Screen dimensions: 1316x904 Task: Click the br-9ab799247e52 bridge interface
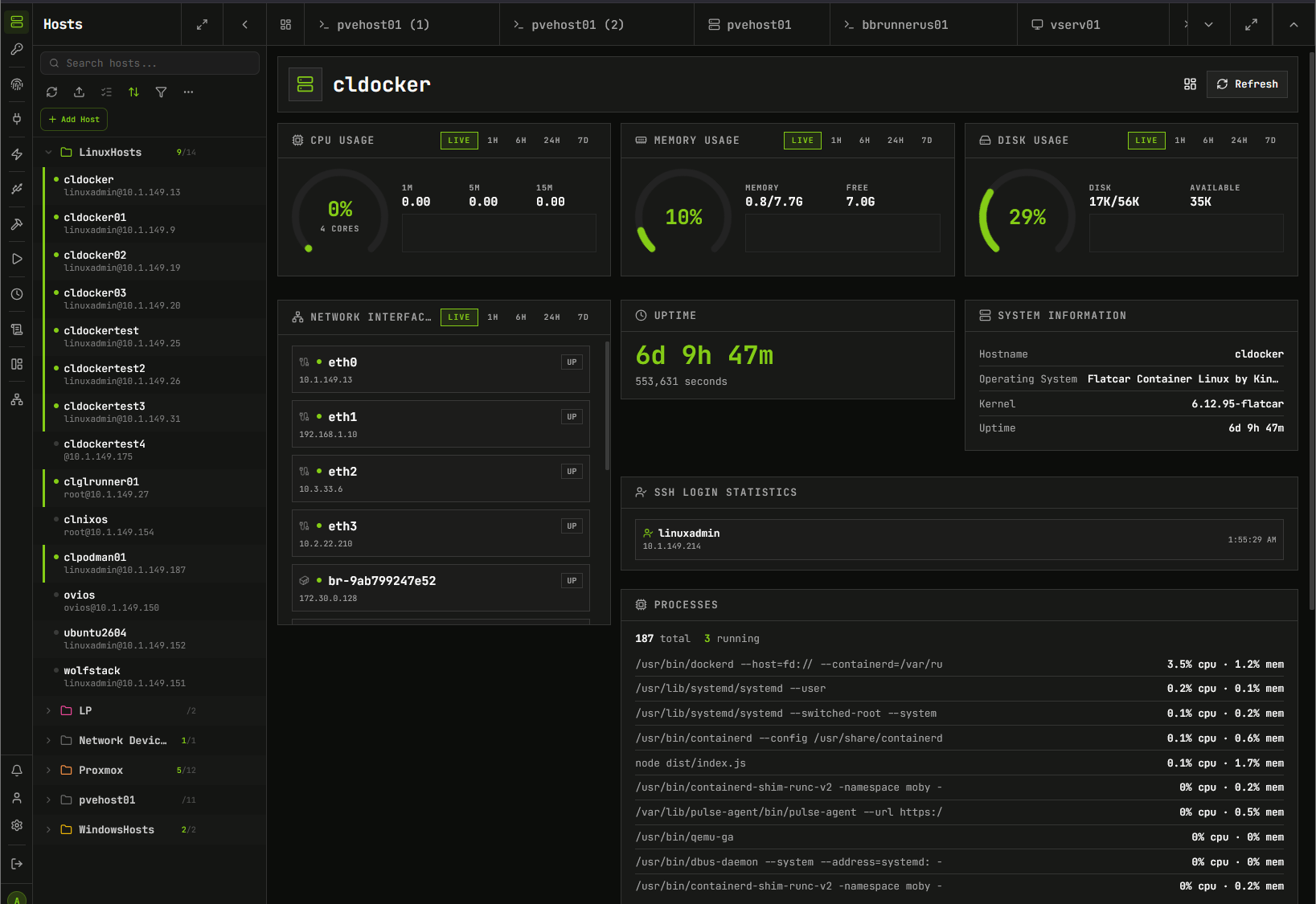click(x=441, y=588)
